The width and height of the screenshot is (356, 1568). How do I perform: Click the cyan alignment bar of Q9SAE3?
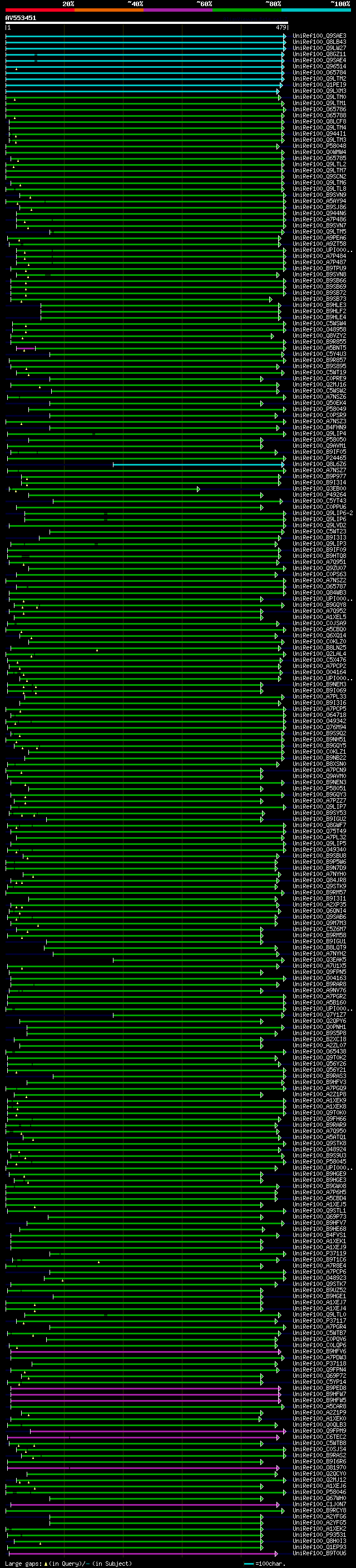click(x=145, y=36)
